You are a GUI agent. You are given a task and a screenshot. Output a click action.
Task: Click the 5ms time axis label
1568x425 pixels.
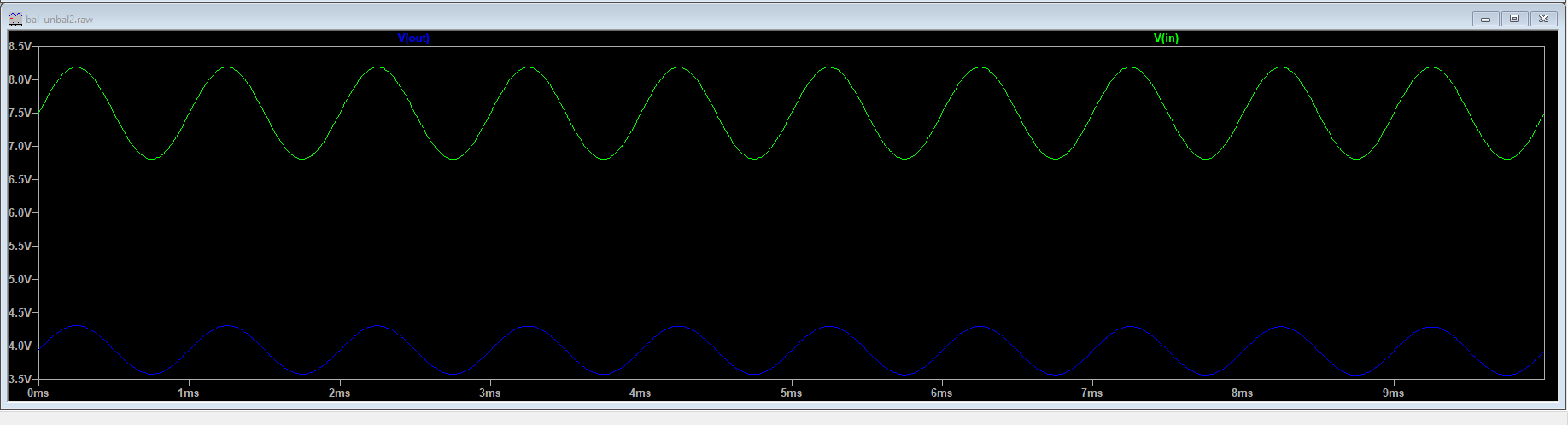point(791,393)
